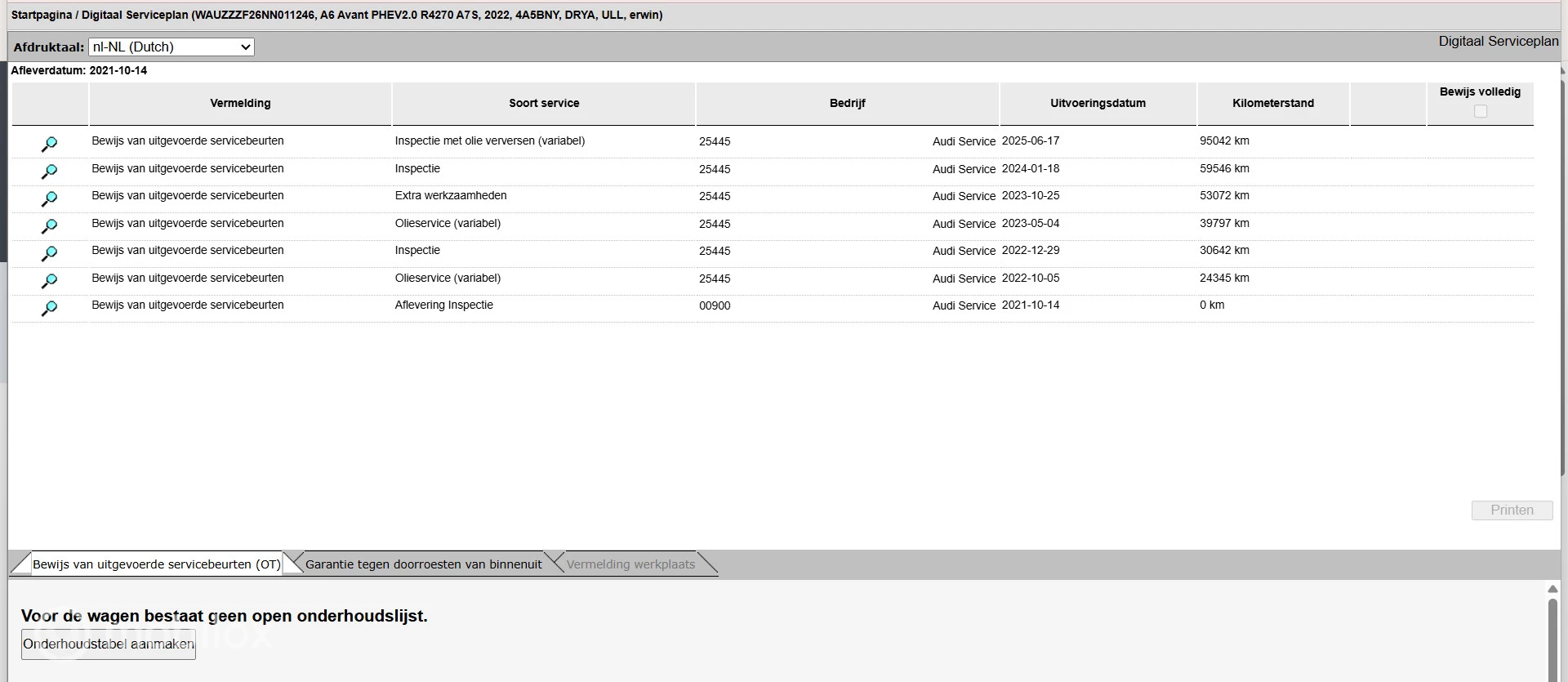Screen dimensions: 1568x682
Task: Click the Bedrijf column header
Action: tap(847, 104)
